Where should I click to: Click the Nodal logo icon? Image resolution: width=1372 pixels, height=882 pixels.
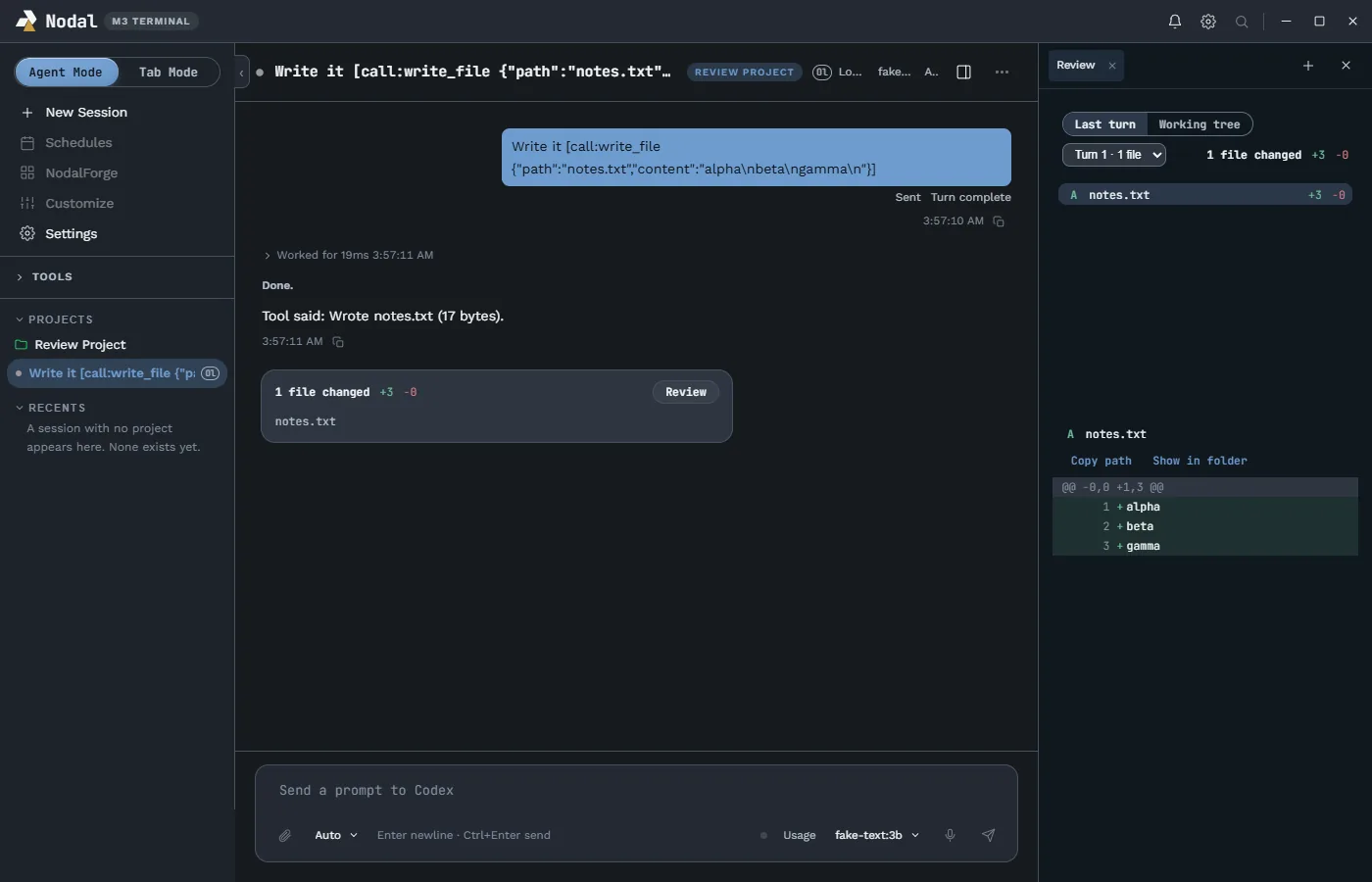(26, 21)
